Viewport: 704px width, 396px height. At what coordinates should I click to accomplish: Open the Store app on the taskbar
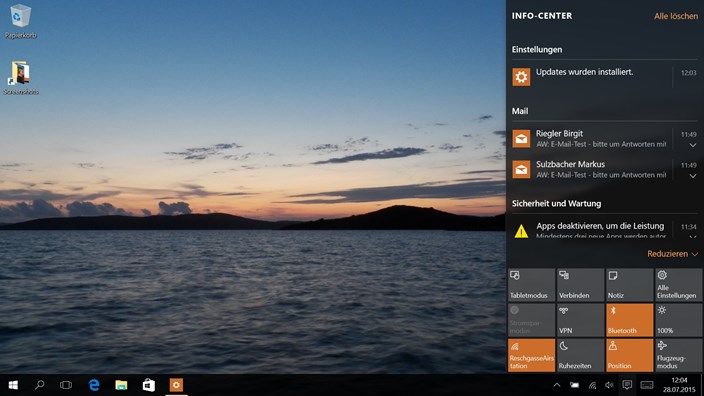point(149,385)
